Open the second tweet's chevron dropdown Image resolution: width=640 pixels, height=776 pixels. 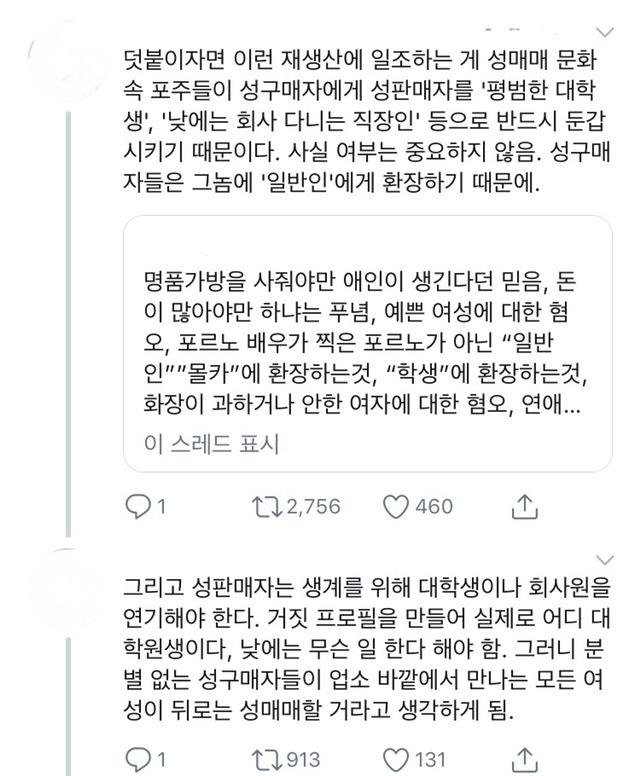(x=603, y=558)
